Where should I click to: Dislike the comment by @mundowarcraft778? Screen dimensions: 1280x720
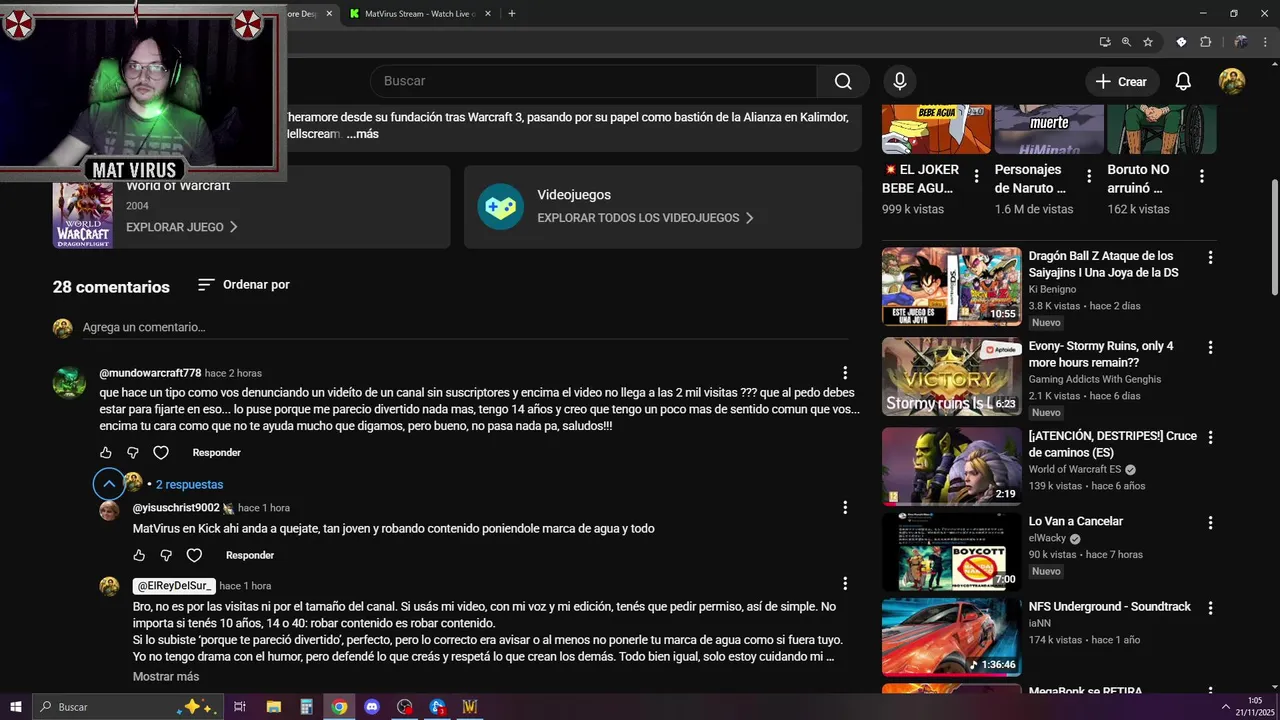tap(133, 453)
